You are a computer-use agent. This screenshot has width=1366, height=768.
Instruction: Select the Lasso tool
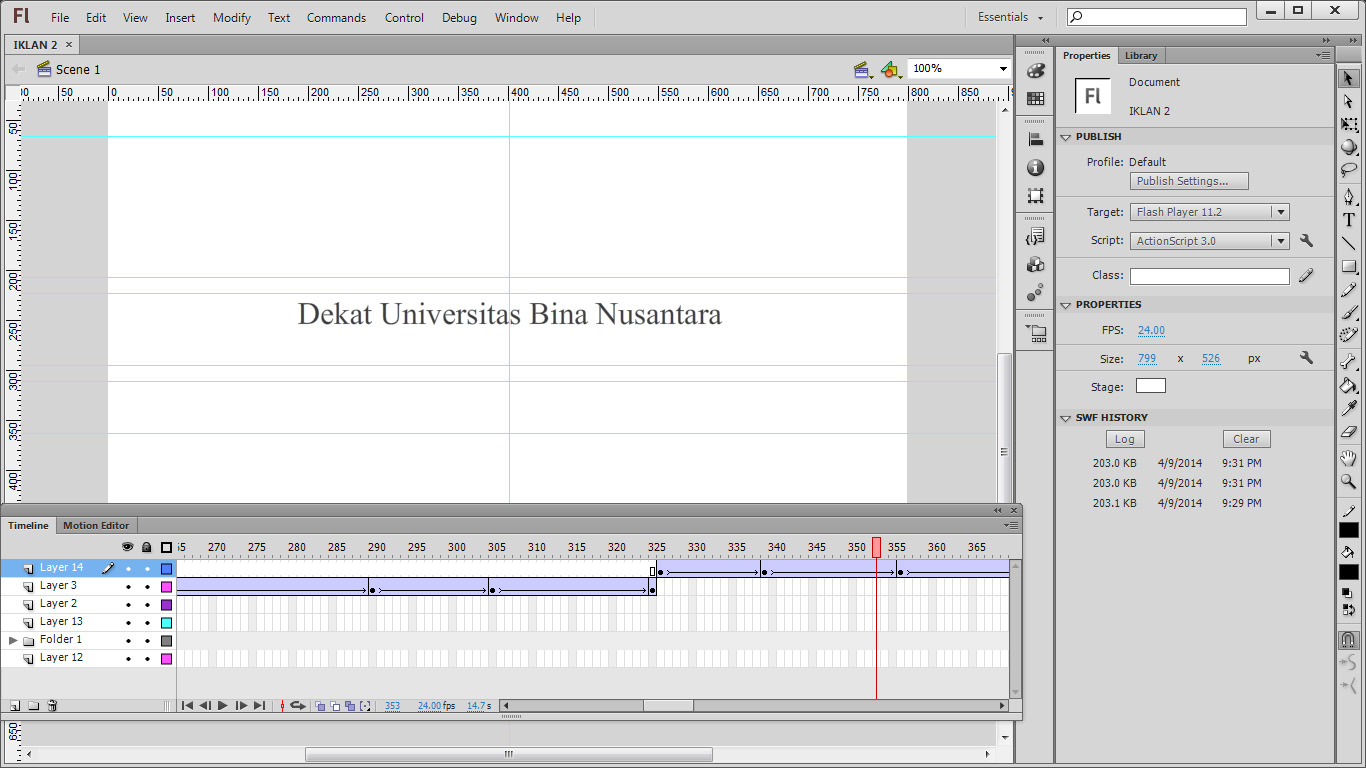pyautogui.click(x=1349, y=170)
